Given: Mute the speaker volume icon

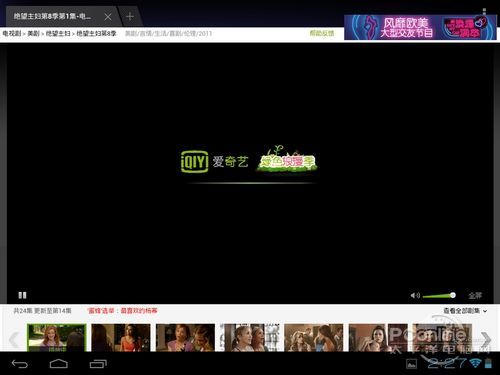Looking at the screenshot, I should point(415,295).
